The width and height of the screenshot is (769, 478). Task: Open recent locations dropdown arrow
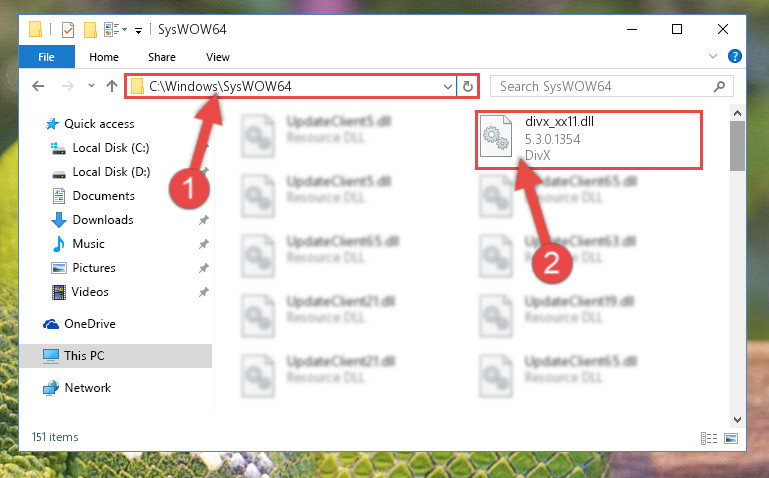click(x=91, y=86)
